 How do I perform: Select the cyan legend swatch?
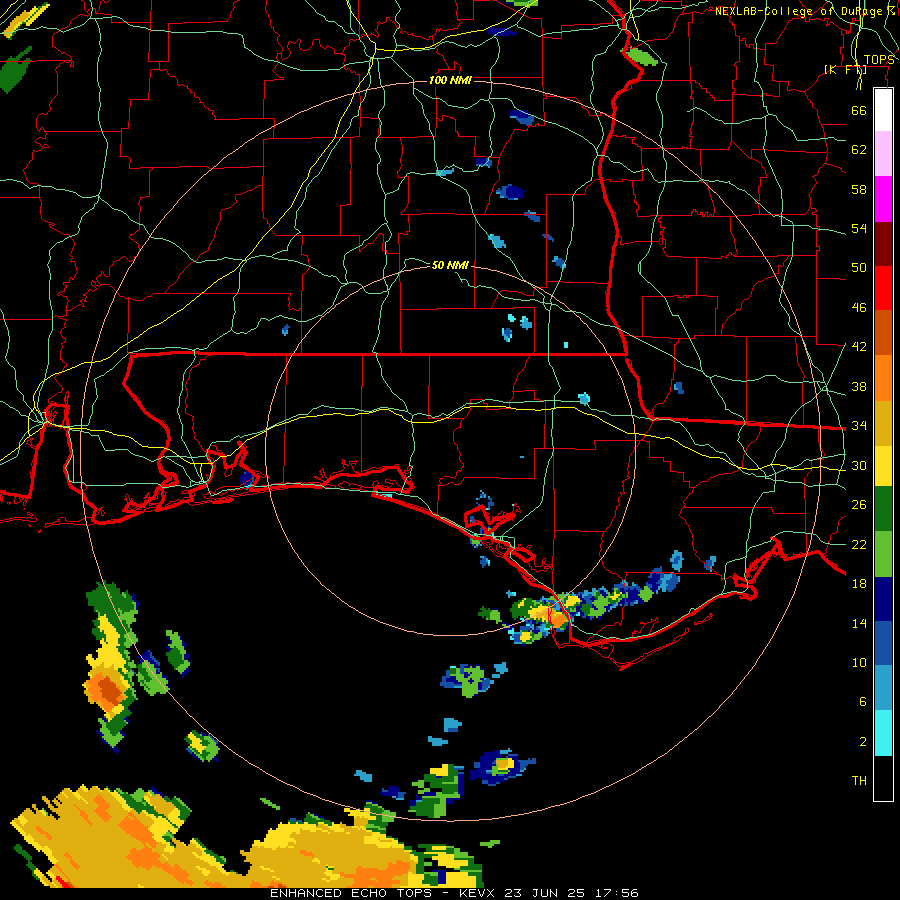[883, 733]
